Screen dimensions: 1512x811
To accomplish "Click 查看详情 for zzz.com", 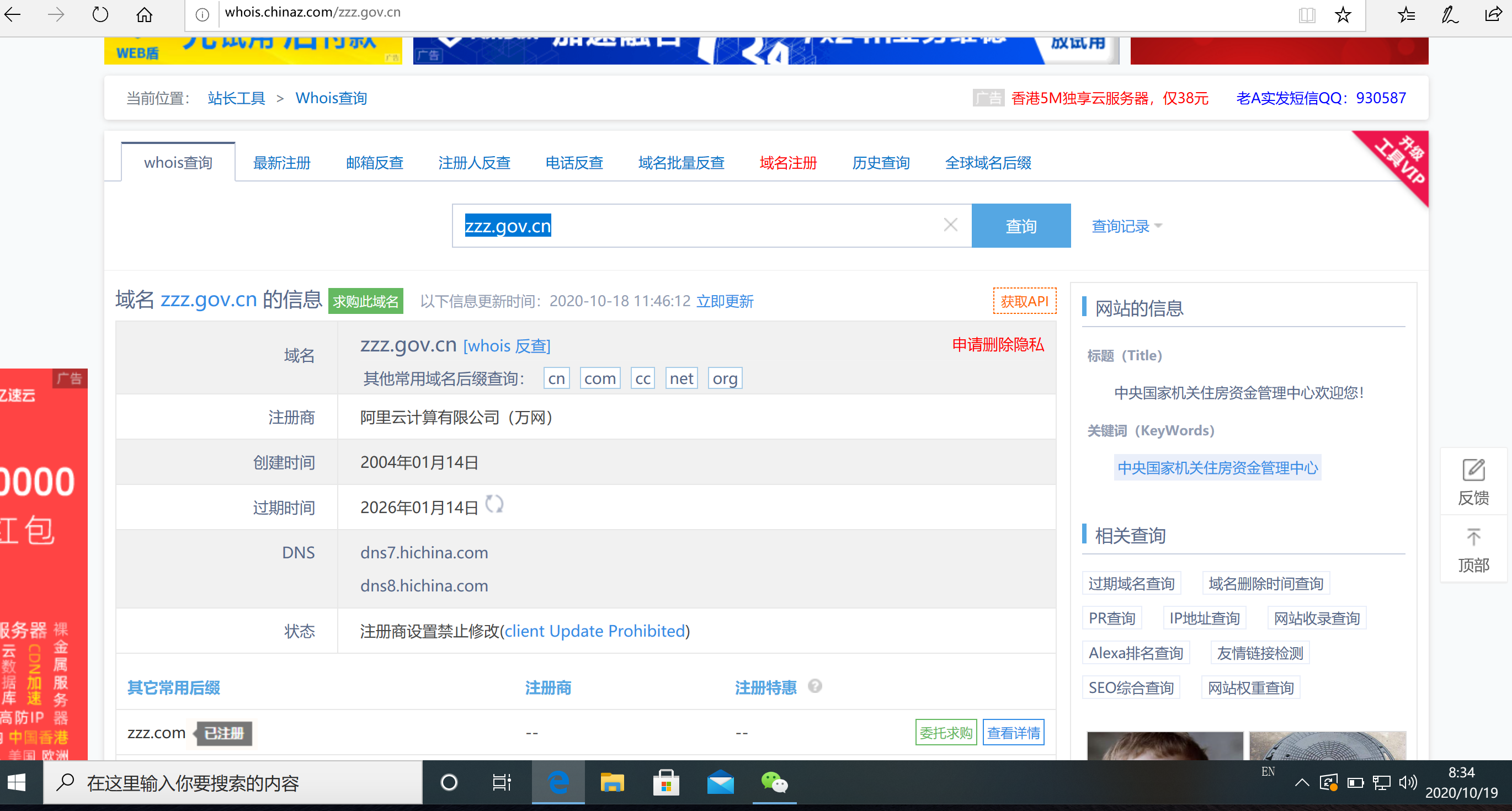I will (x=1013, y=733).
